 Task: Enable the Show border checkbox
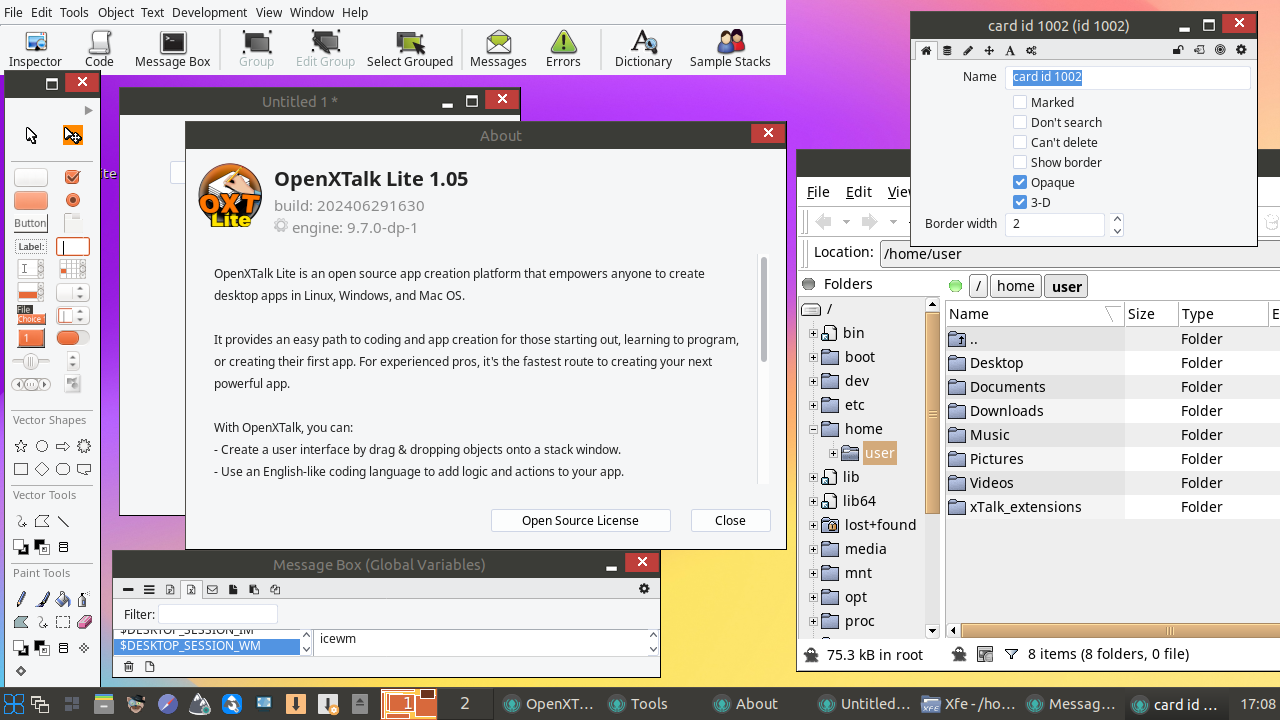tap(1020, 162)
